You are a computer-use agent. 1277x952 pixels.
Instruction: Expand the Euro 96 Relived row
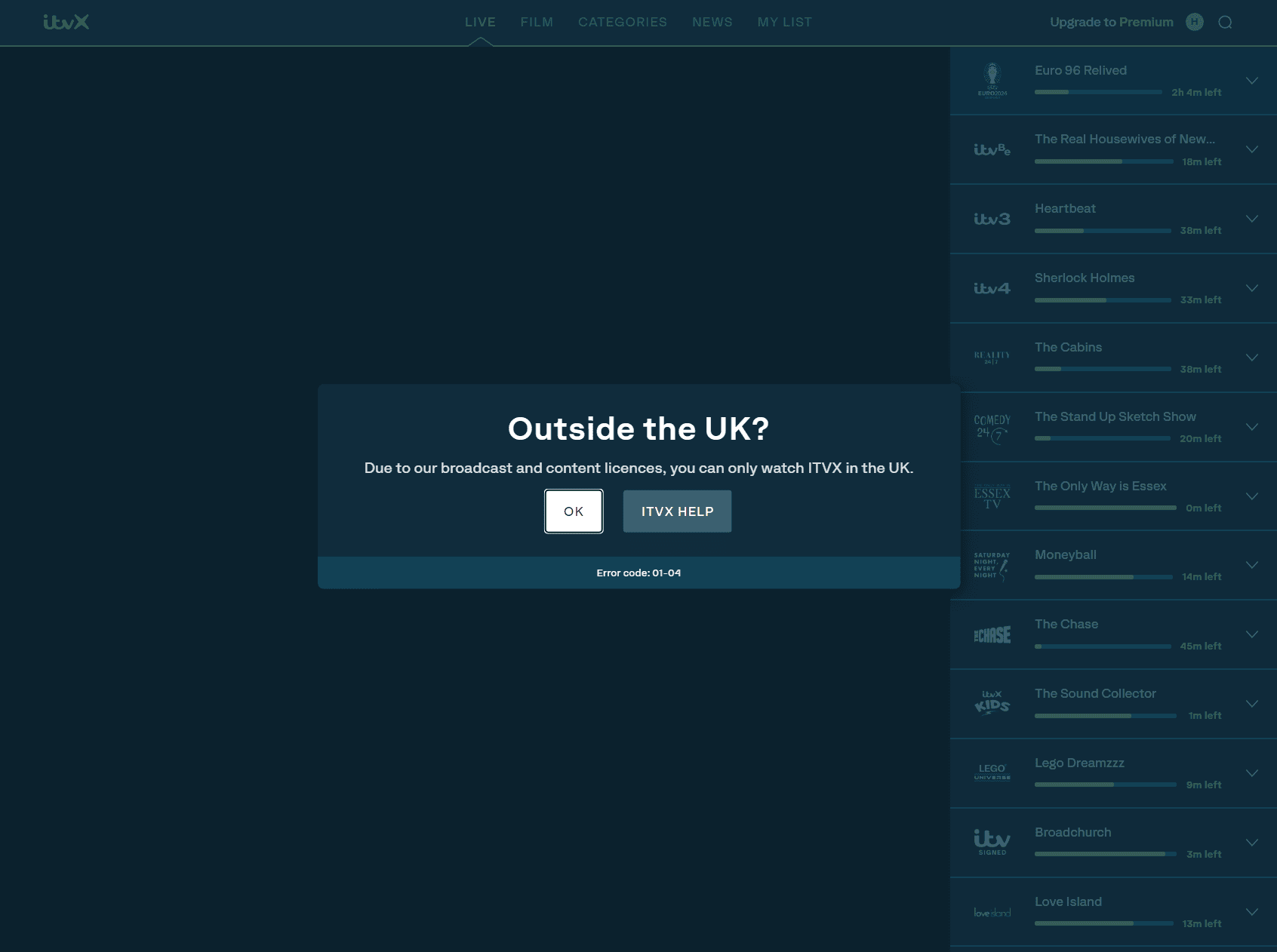[x=1252, y=81]
